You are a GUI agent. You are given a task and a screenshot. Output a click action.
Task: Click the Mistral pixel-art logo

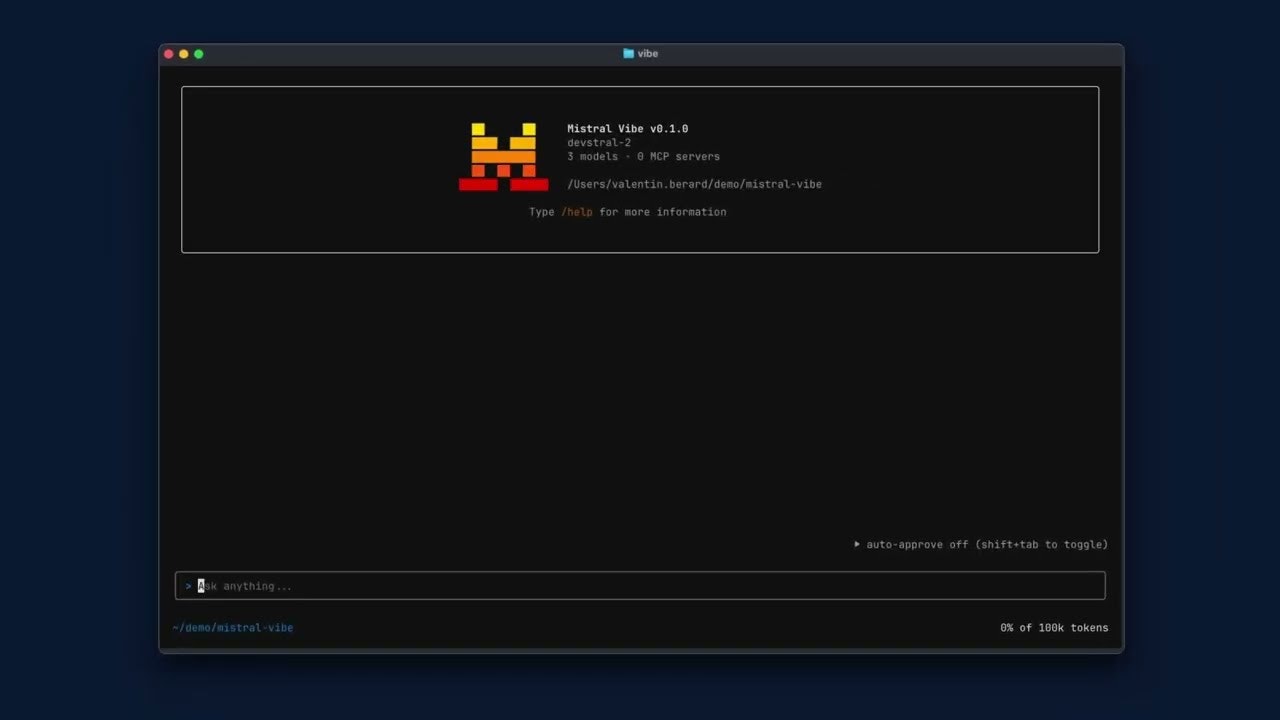tap(503, 157)
